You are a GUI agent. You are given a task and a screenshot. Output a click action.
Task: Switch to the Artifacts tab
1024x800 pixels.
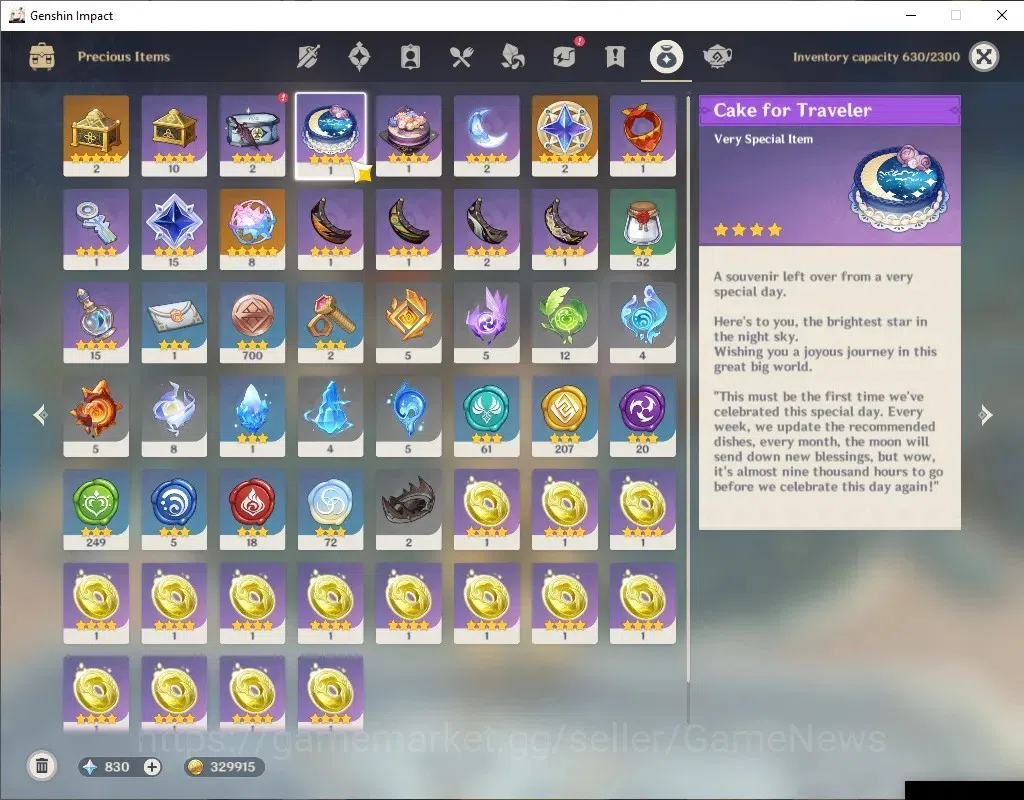[359, 57]
